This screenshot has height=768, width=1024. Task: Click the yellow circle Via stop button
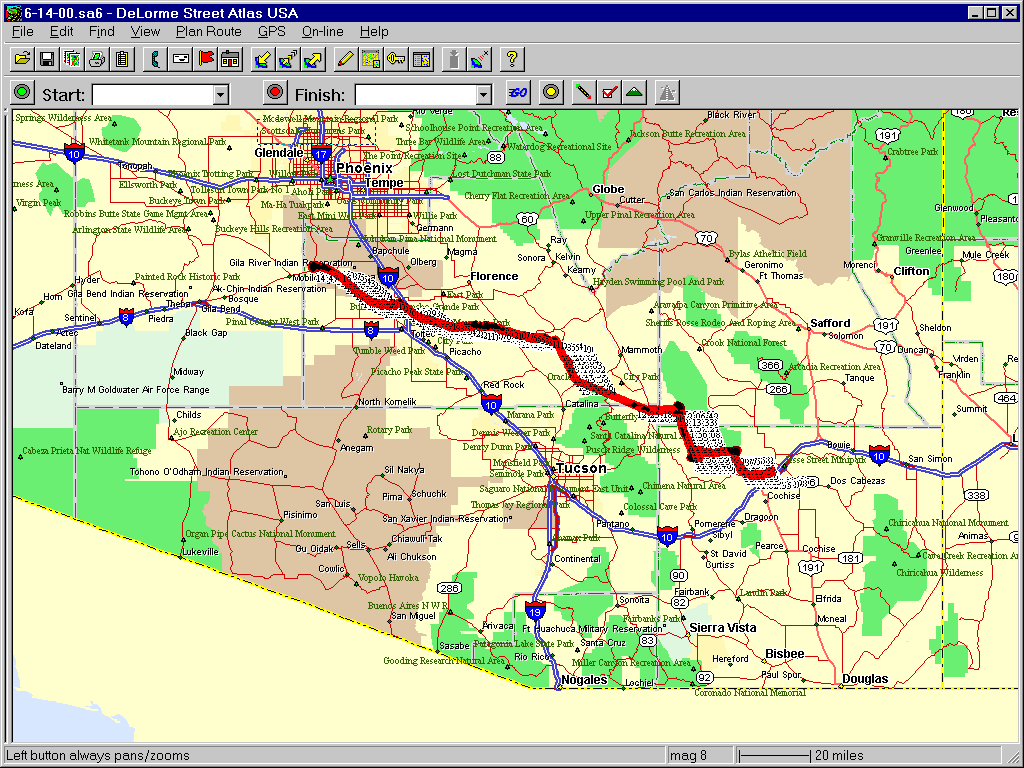click(x=549, y=93)
